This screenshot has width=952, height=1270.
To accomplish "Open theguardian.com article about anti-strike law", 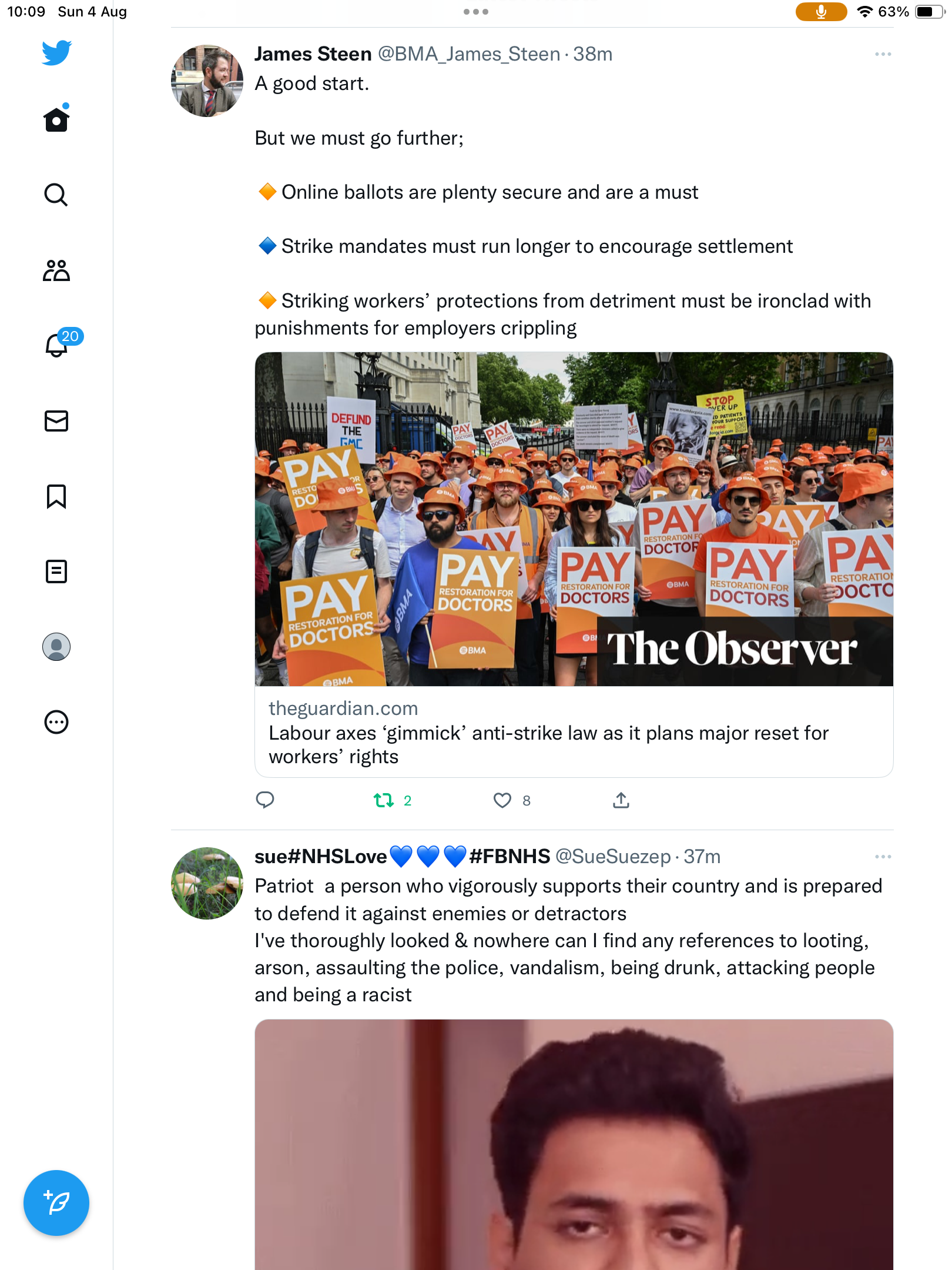I will (x=574, y=732).
